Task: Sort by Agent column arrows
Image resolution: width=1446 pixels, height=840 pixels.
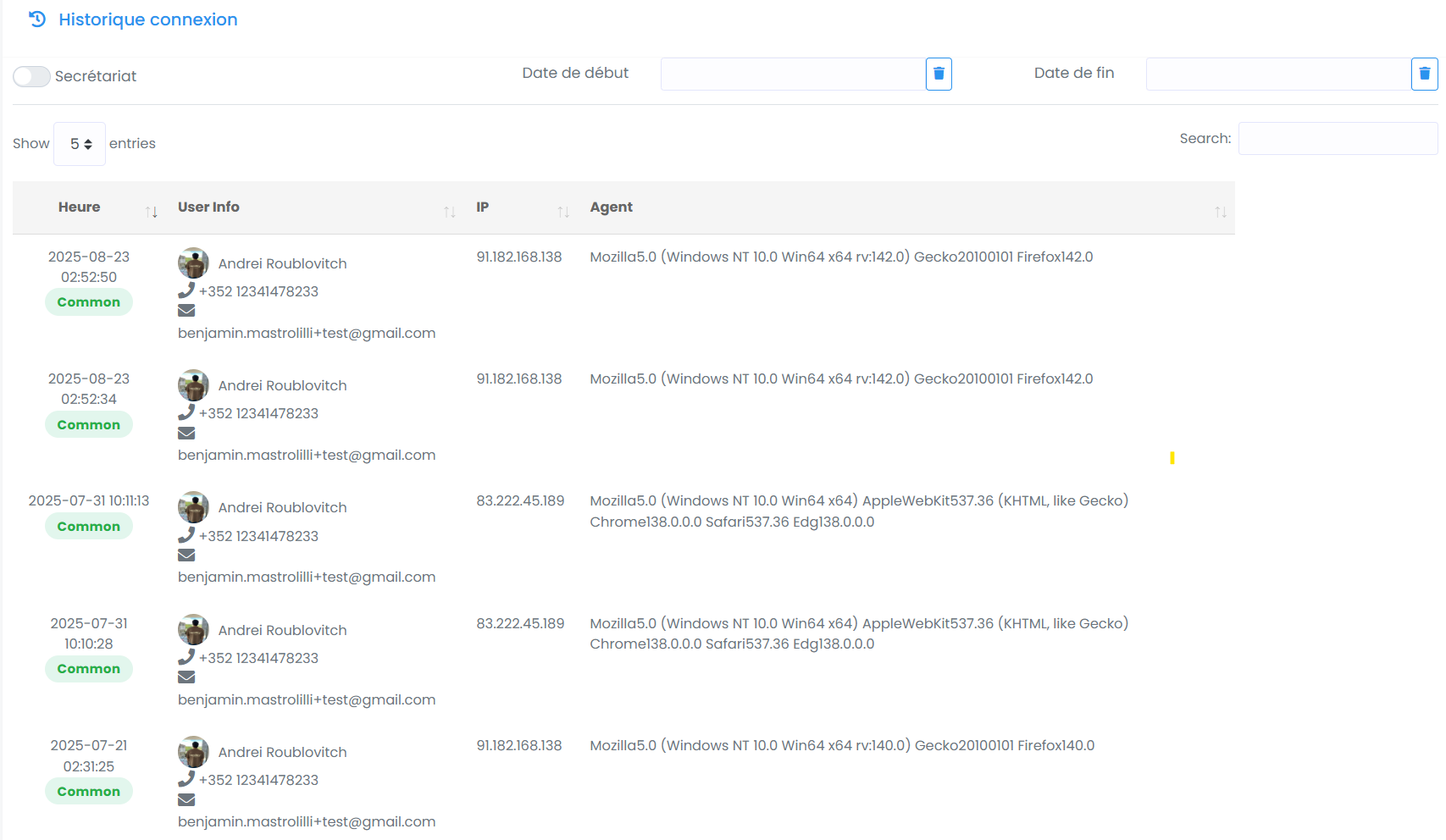Action: click(x=1220, y=212)
